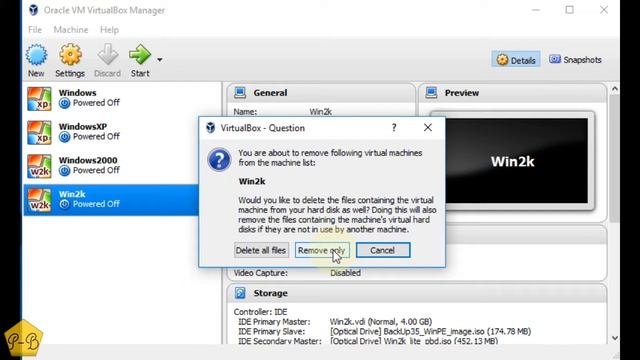The image size is (640, 360).
Task: Click the Win2k machine w2k icon
Action: 39,200
